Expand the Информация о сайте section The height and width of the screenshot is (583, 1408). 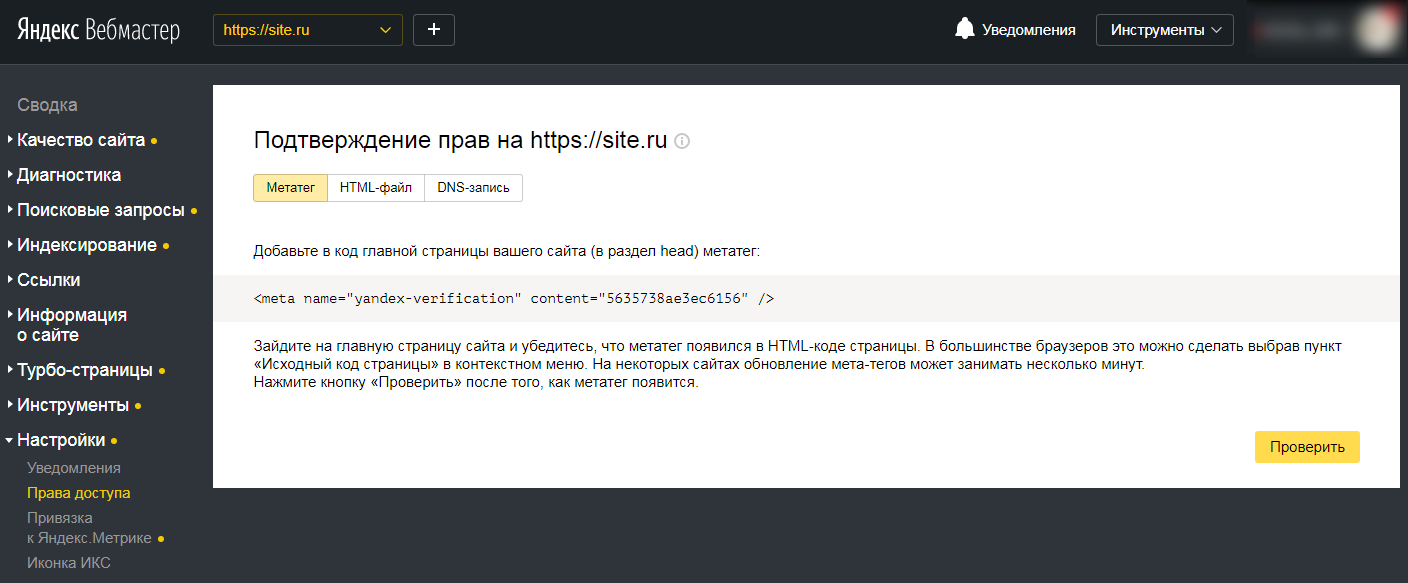click(x=72, y=325)
